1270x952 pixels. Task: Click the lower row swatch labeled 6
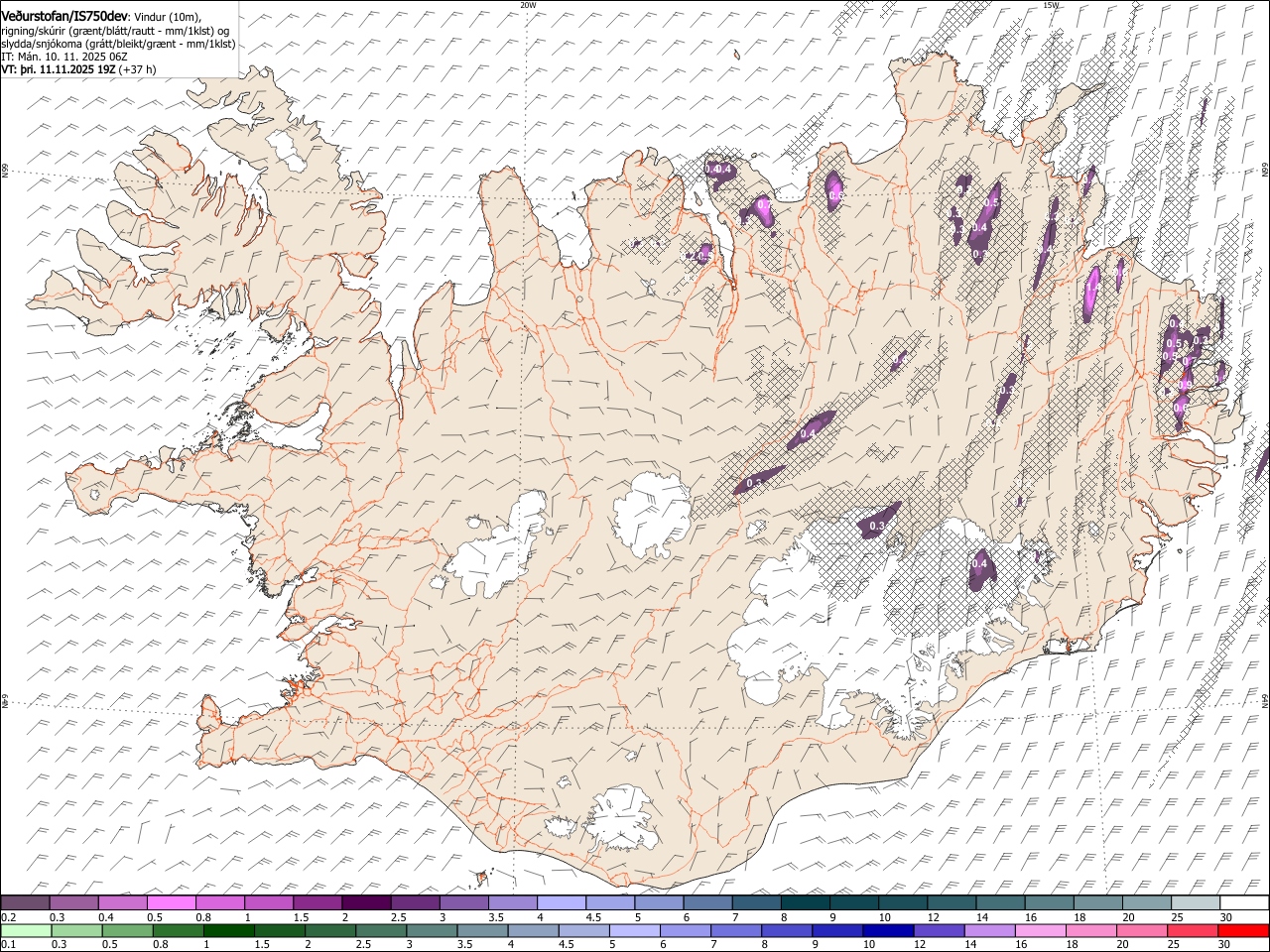coord(685,930)
